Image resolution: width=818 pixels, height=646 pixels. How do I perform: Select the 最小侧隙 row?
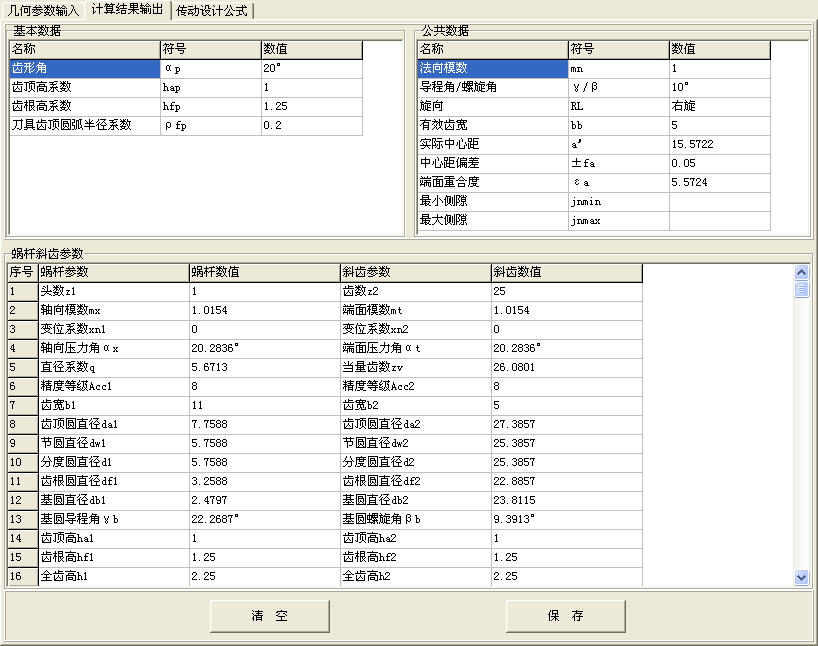(x=594, y=201)
